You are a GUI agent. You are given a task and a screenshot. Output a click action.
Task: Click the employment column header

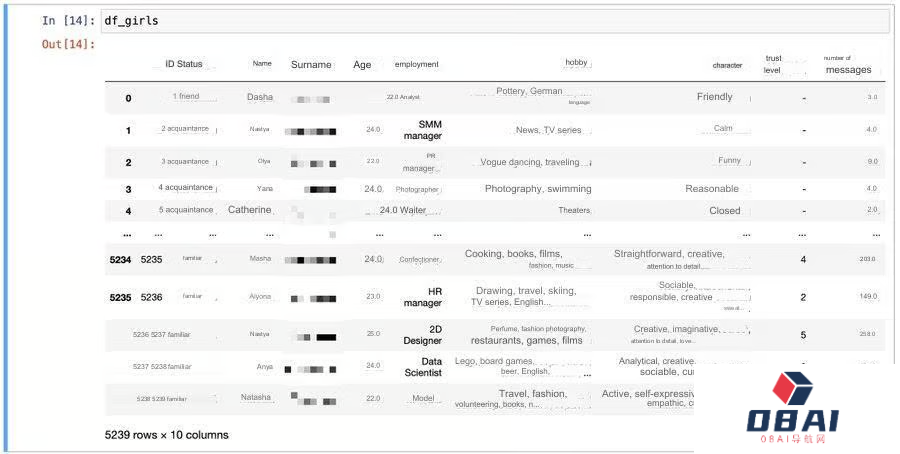click(416, 65)
